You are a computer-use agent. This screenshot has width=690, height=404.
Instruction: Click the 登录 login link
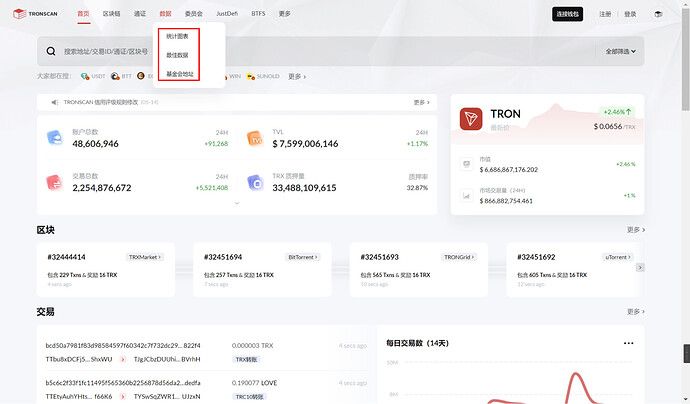630,14
